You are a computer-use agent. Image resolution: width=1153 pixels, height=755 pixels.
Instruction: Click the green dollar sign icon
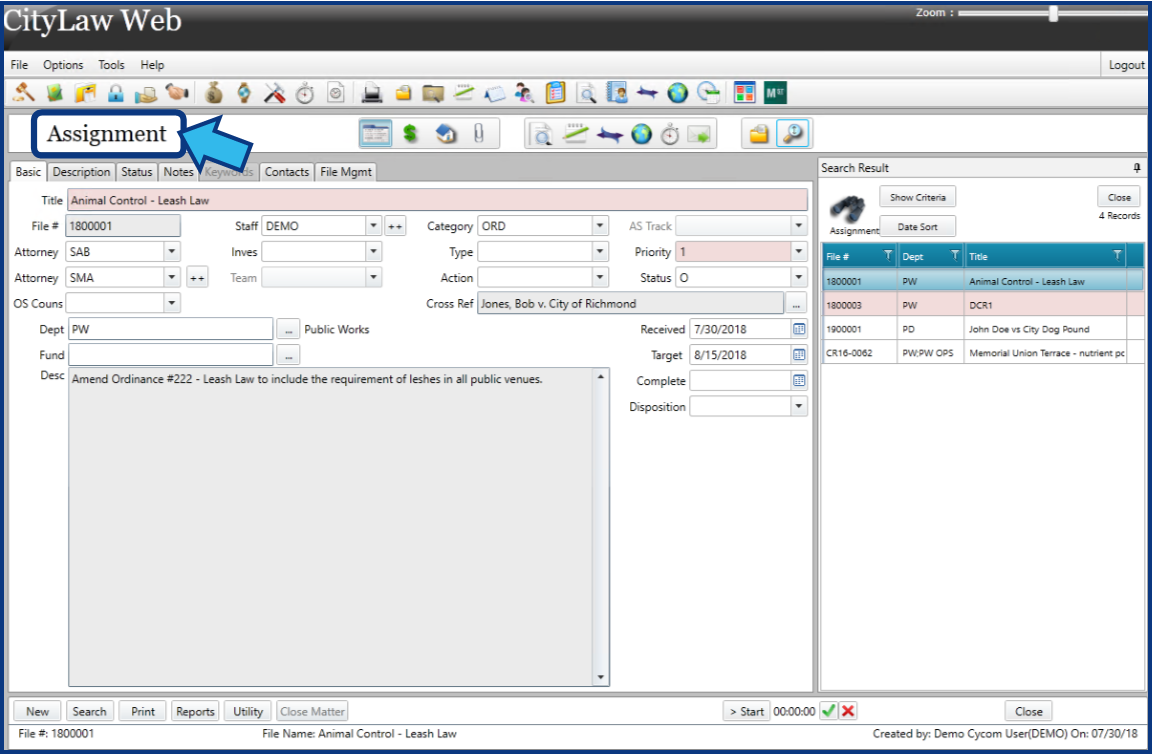(x=410, y=133)
